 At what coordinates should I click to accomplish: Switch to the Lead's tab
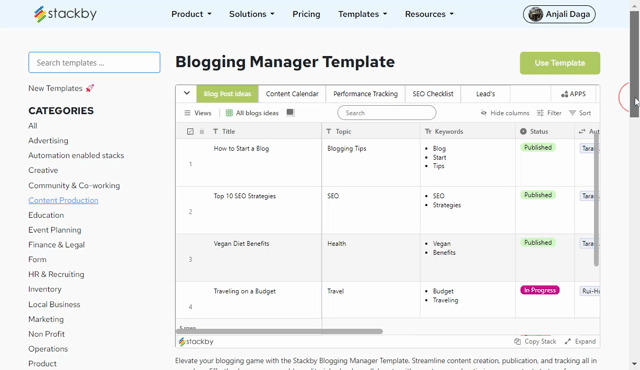[x=485, y=94]
